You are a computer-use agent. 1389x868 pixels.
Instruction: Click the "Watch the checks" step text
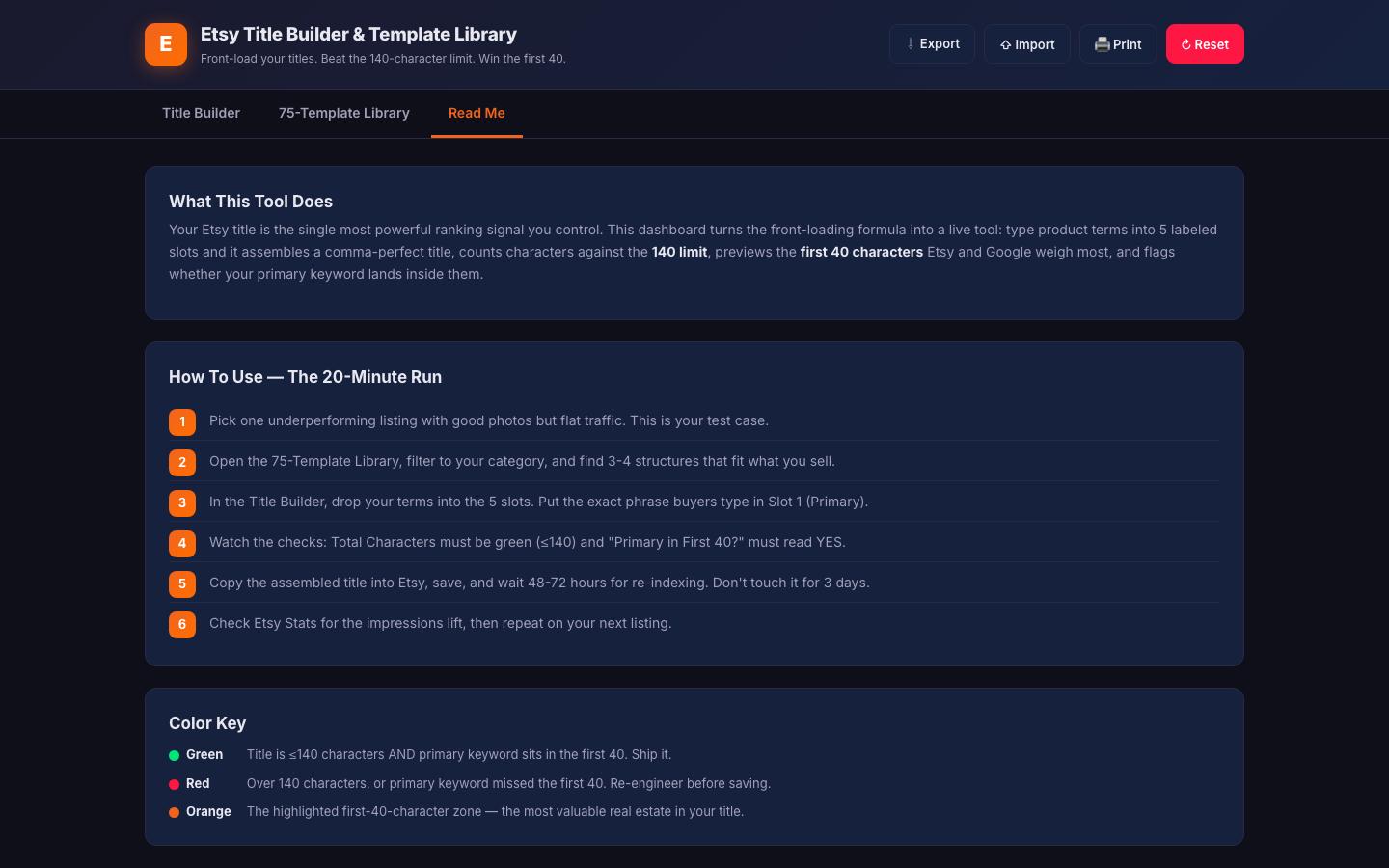tap(528, 542)
